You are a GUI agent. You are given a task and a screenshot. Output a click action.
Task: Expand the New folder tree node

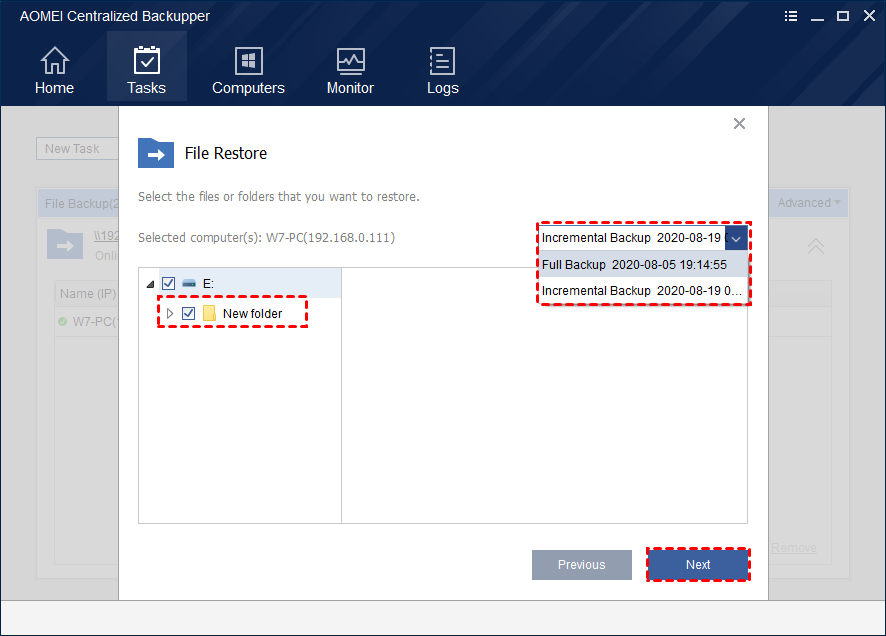[170, 313]
